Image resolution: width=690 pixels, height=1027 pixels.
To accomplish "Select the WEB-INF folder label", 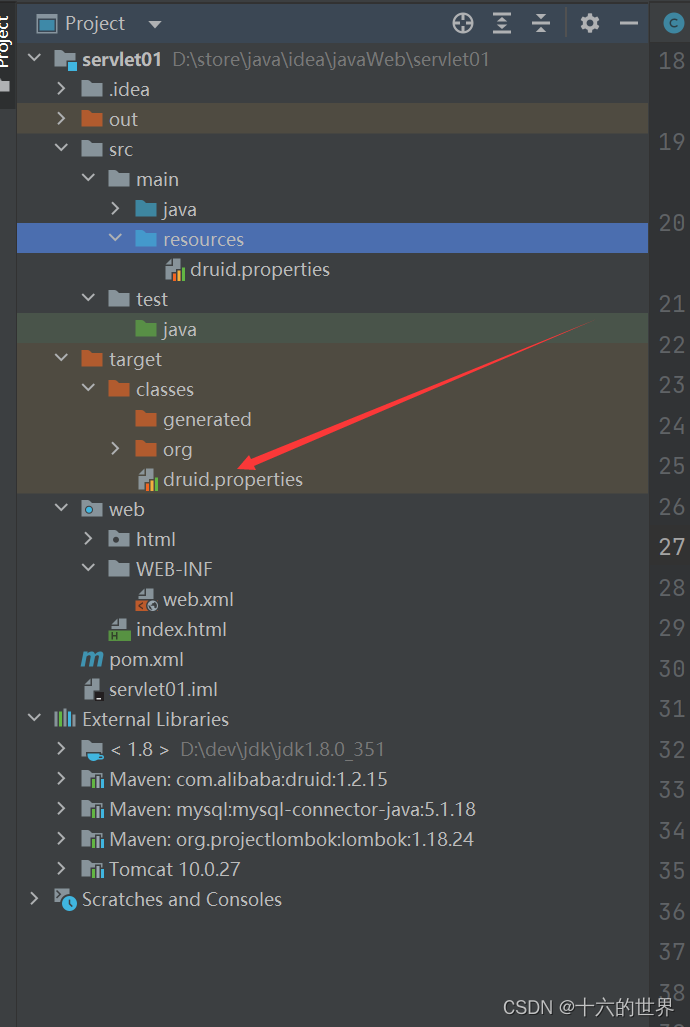I will click(x=174, y=570).
